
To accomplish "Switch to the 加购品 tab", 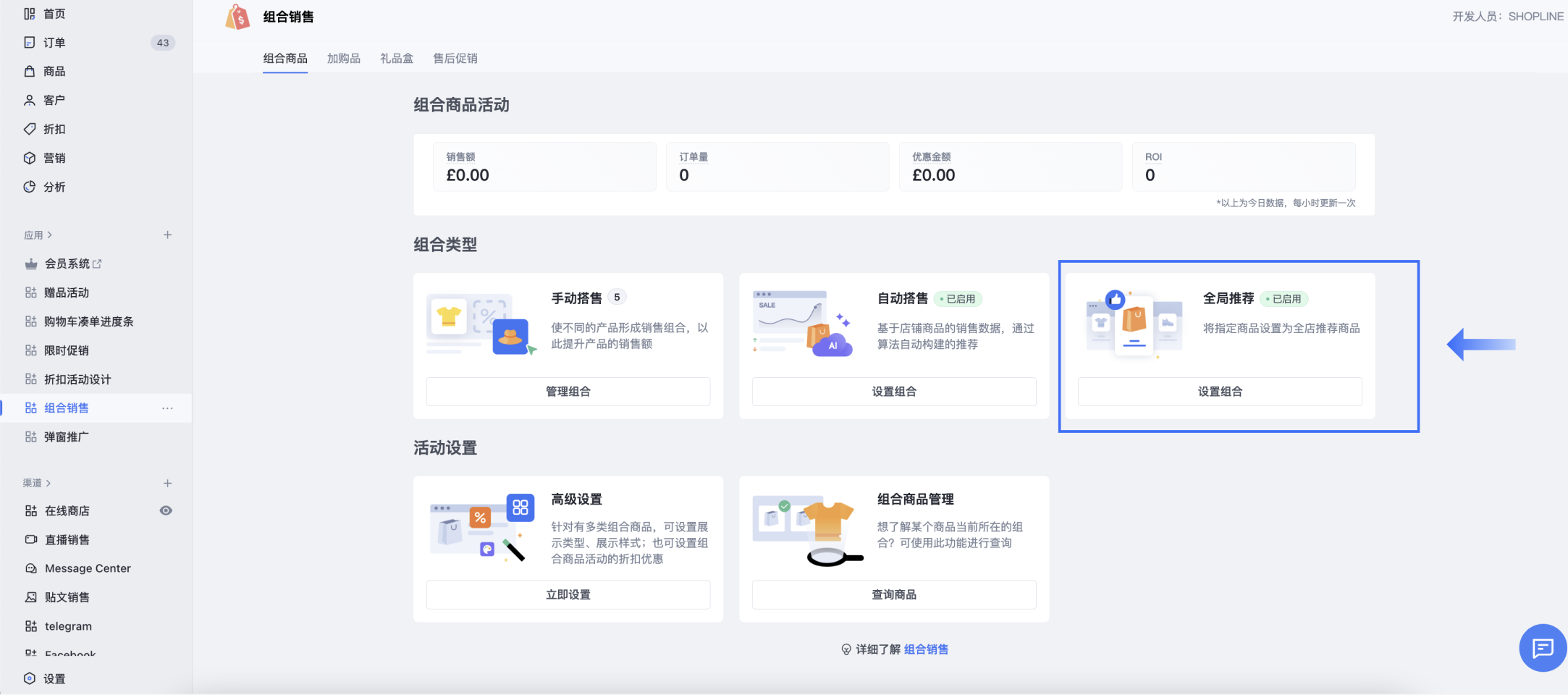I will [344, 59].
